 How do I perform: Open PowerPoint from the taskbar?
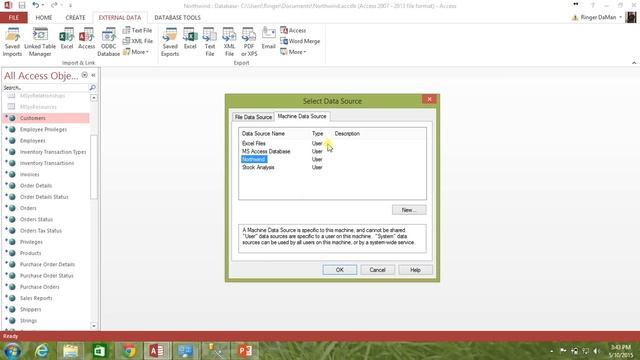[244, 351]
